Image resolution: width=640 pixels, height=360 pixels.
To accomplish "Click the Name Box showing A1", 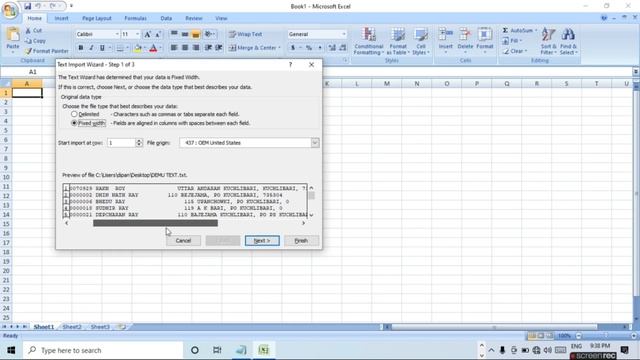I will click(x=33, y=72).
